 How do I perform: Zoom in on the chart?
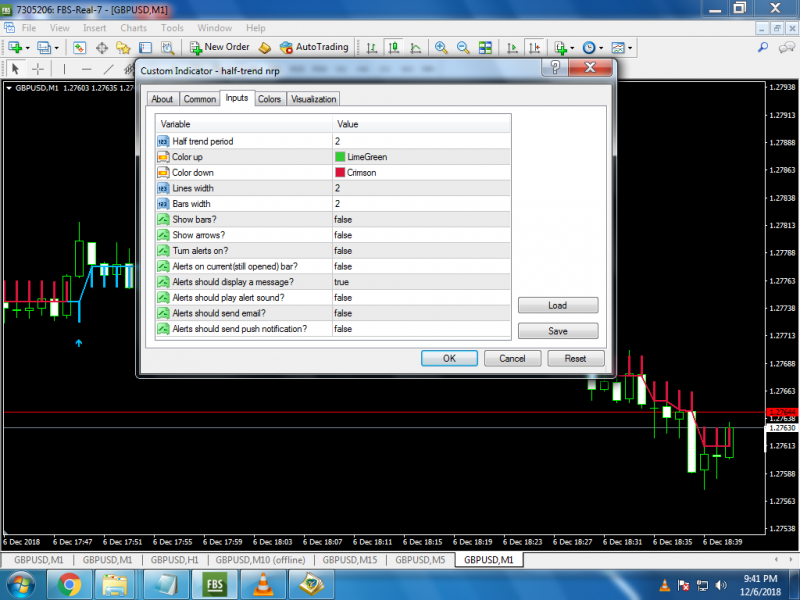click(x=441, y=48)
